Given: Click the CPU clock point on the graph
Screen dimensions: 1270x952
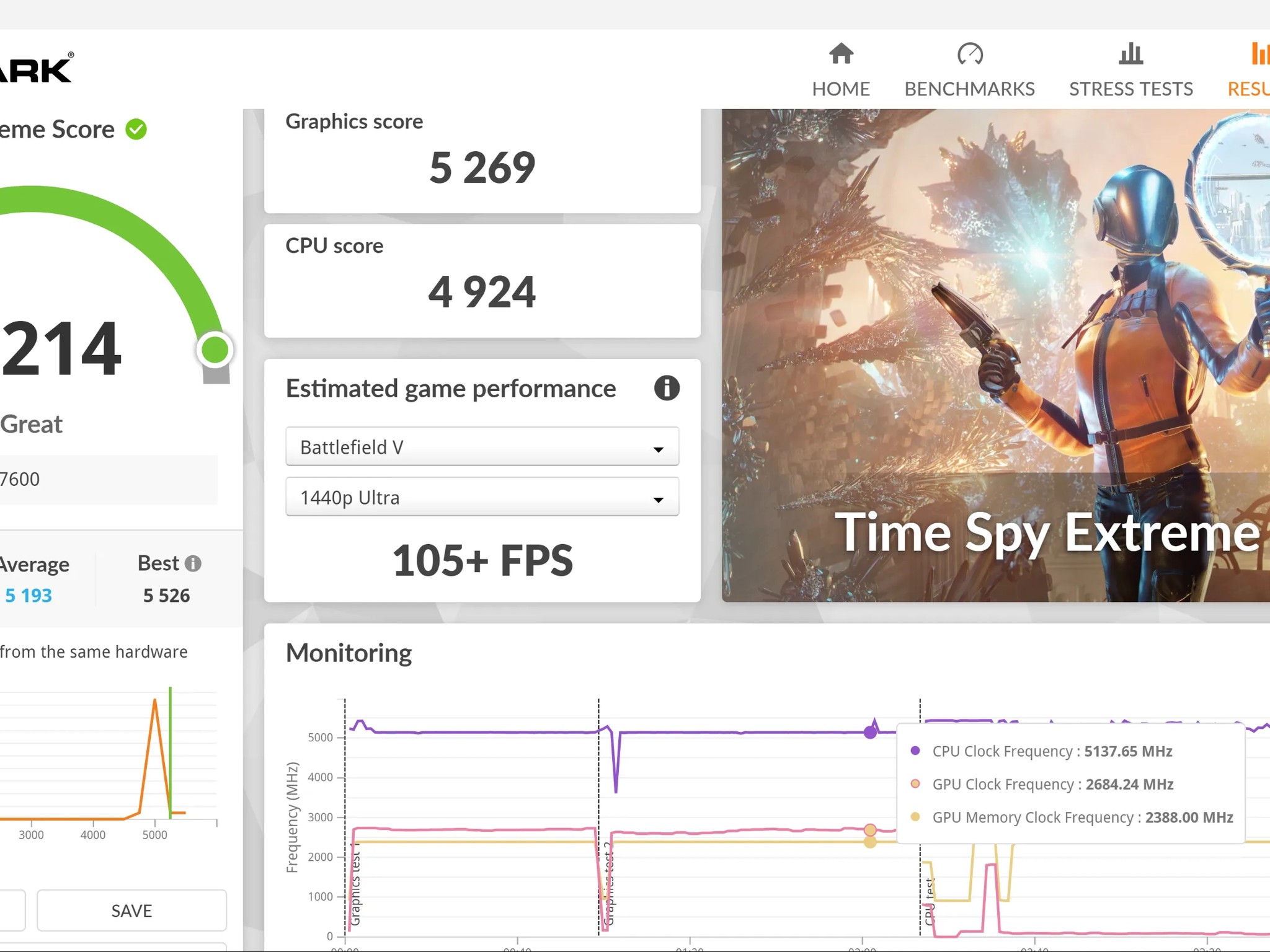Looking at the screenshot, I should pos(870,733).
